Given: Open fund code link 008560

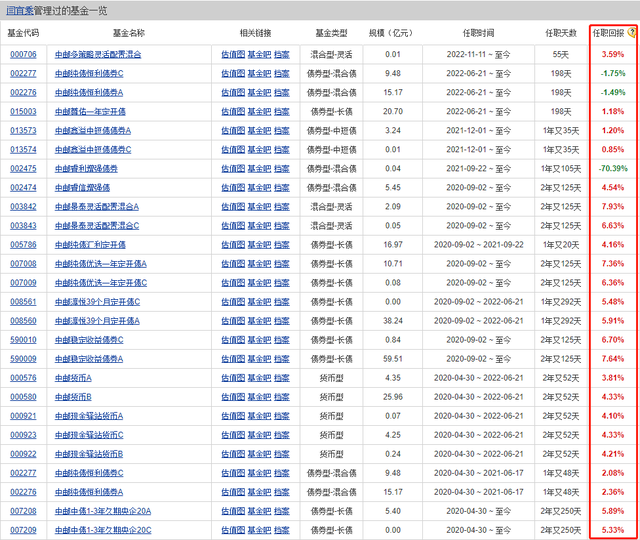Looking at the screenshot, I should coord(23,321).
